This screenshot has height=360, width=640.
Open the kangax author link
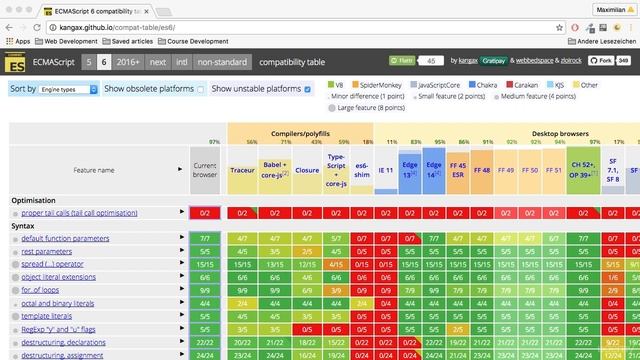click(x=468, y=61)
